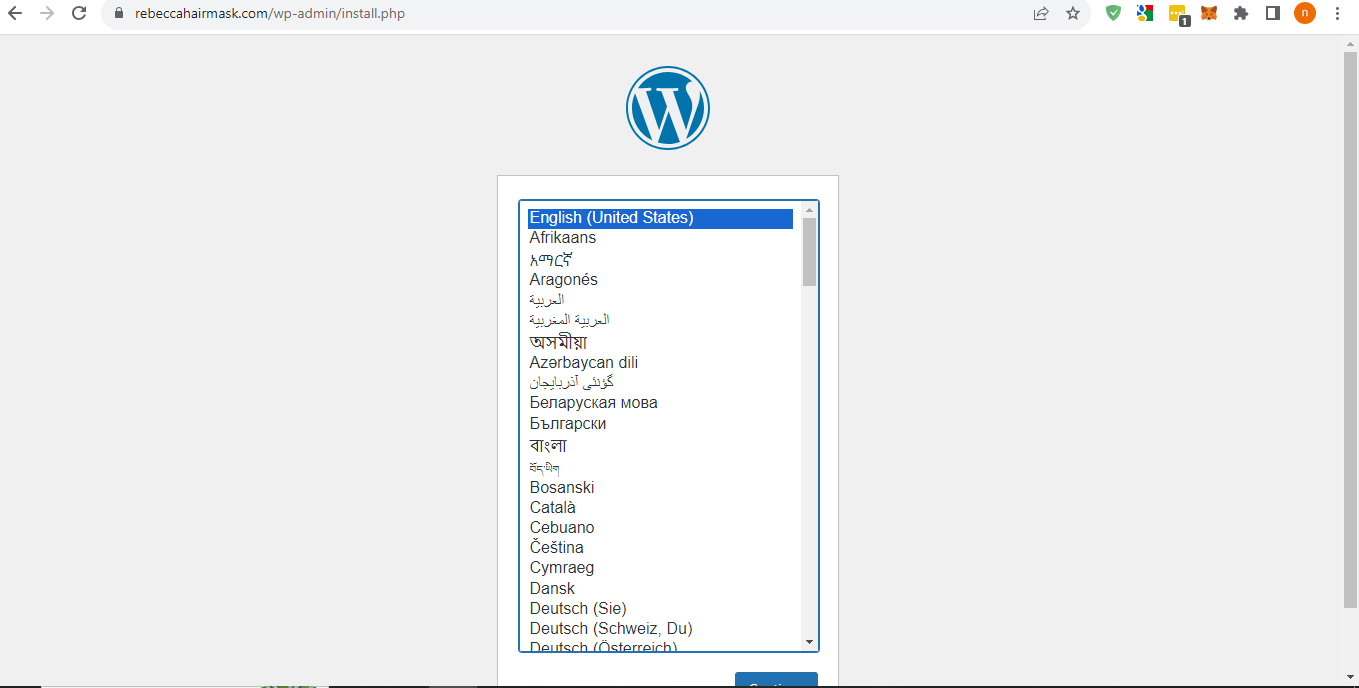Pick Català from the list
The width and height of the screenshot is (1359, 688).
point(660,508)
